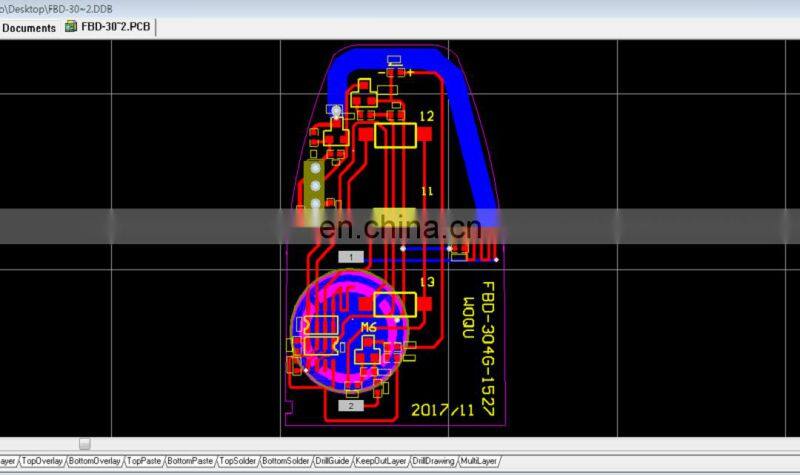
Task: Click the M6 component designator
Action: (368, 328)
